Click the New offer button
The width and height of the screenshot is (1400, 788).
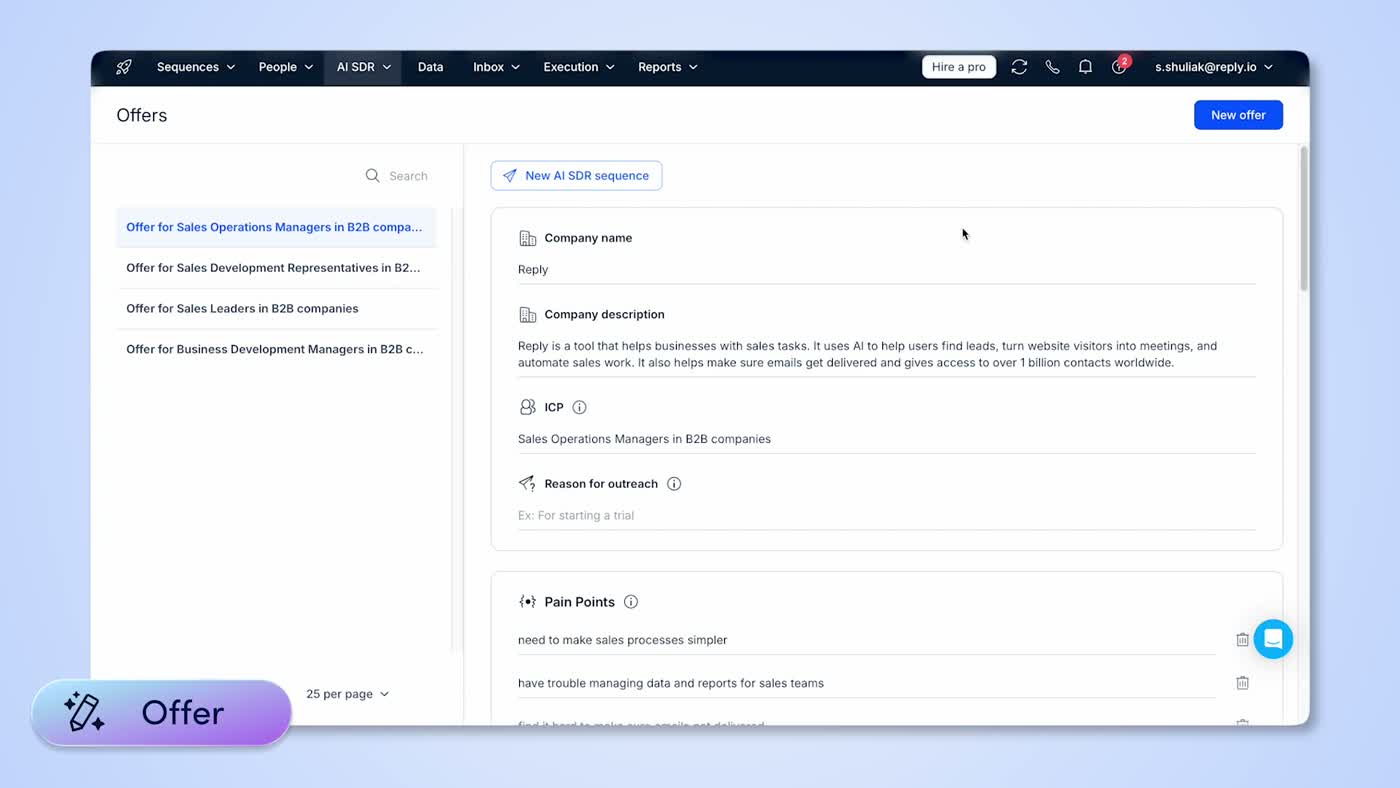click(1238, 115)
